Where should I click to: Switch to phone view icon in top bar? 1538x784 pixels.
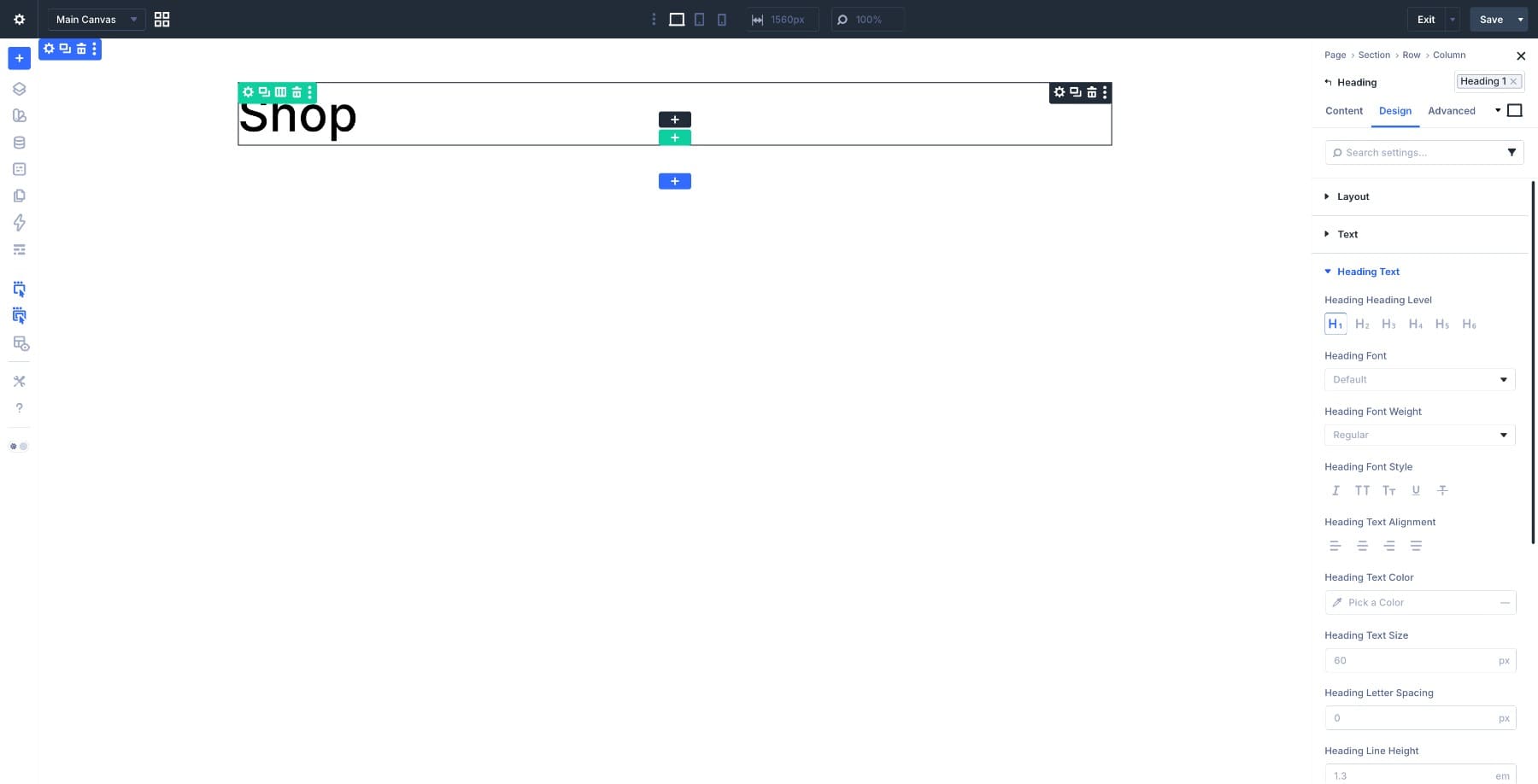[x=722, y=20]
